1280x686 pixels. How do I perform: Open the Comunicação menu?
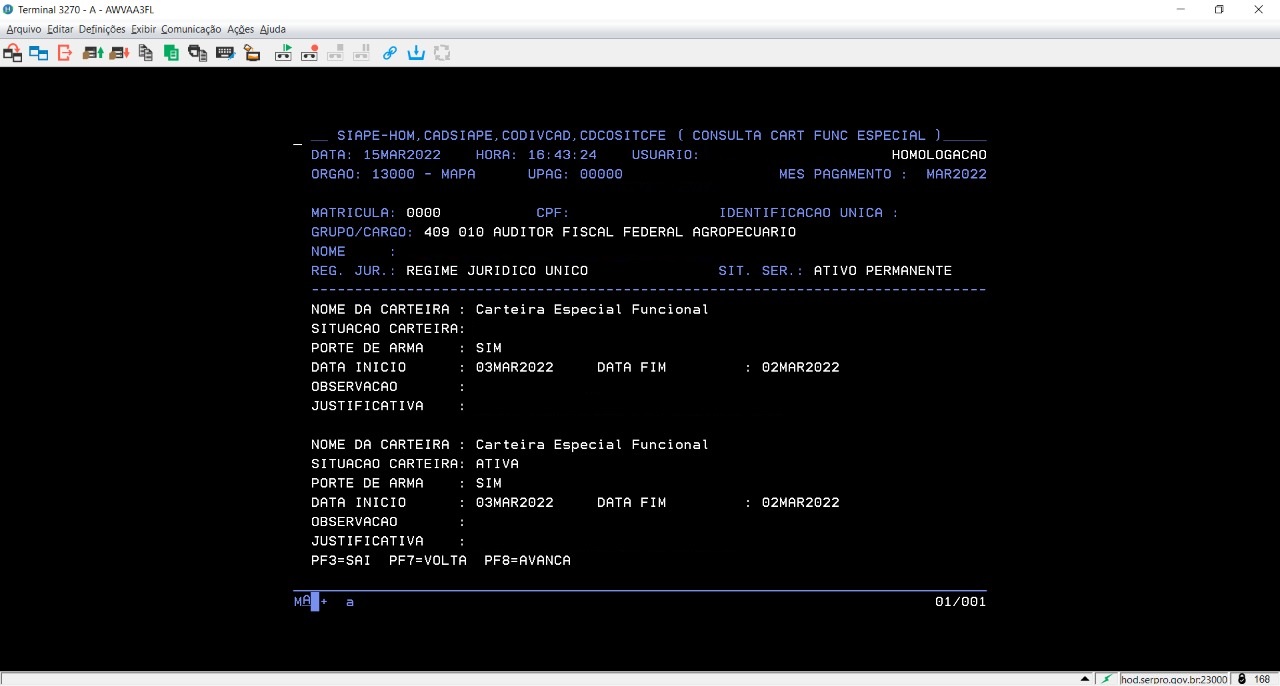pos(190,29)
